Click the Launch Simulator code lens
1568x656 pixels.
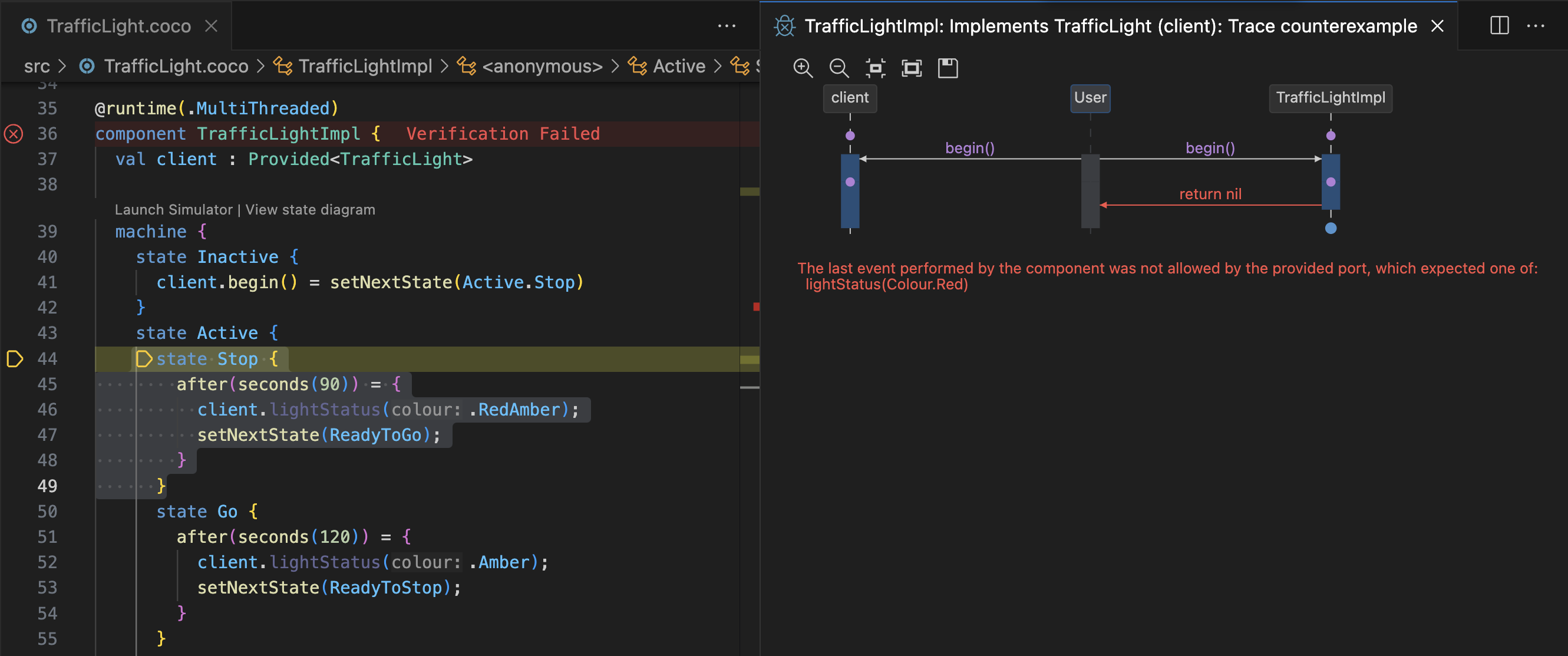173,209
